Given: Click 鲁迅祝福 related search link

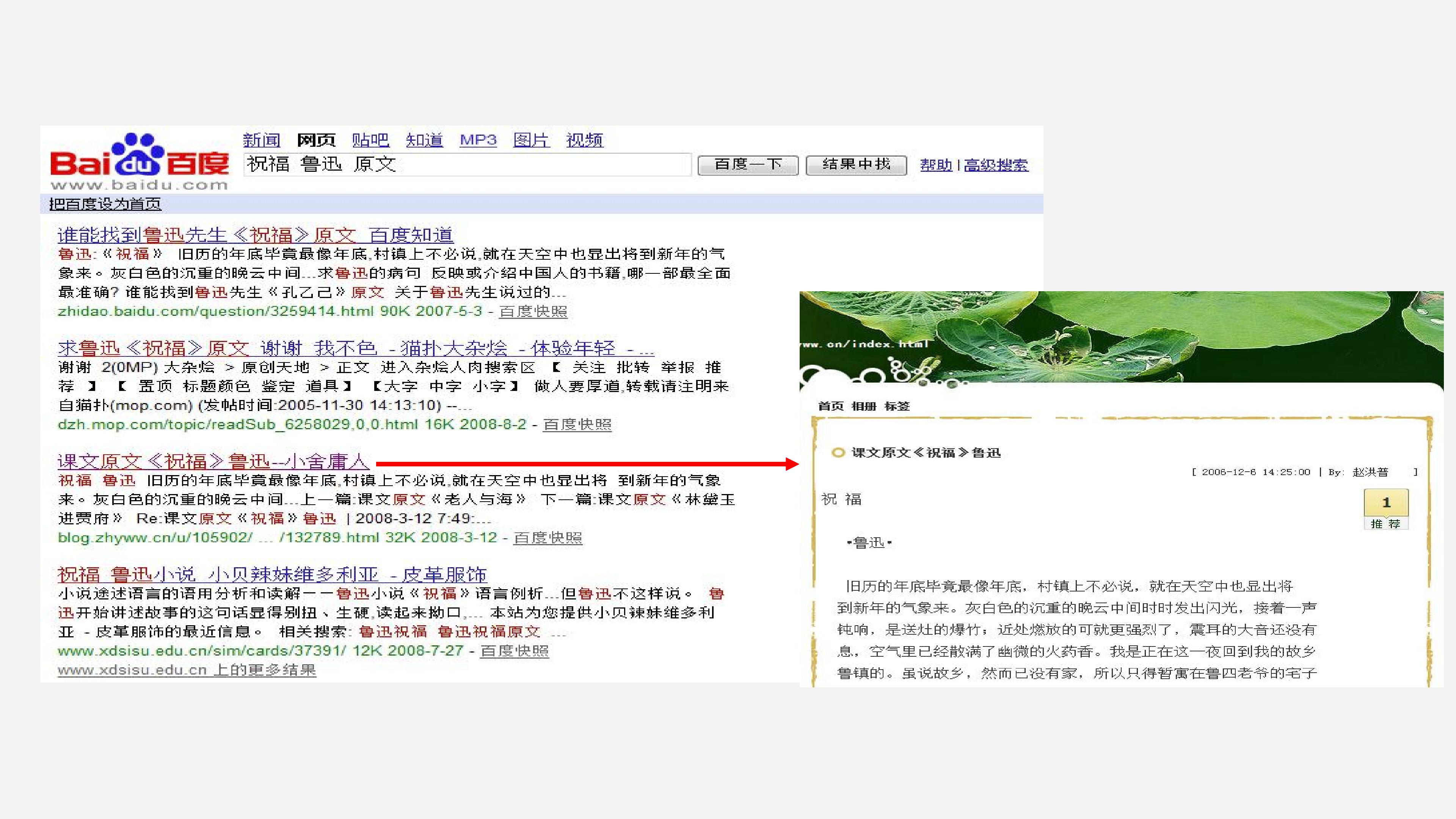Looking at the screenshot, I should [393, 631].
